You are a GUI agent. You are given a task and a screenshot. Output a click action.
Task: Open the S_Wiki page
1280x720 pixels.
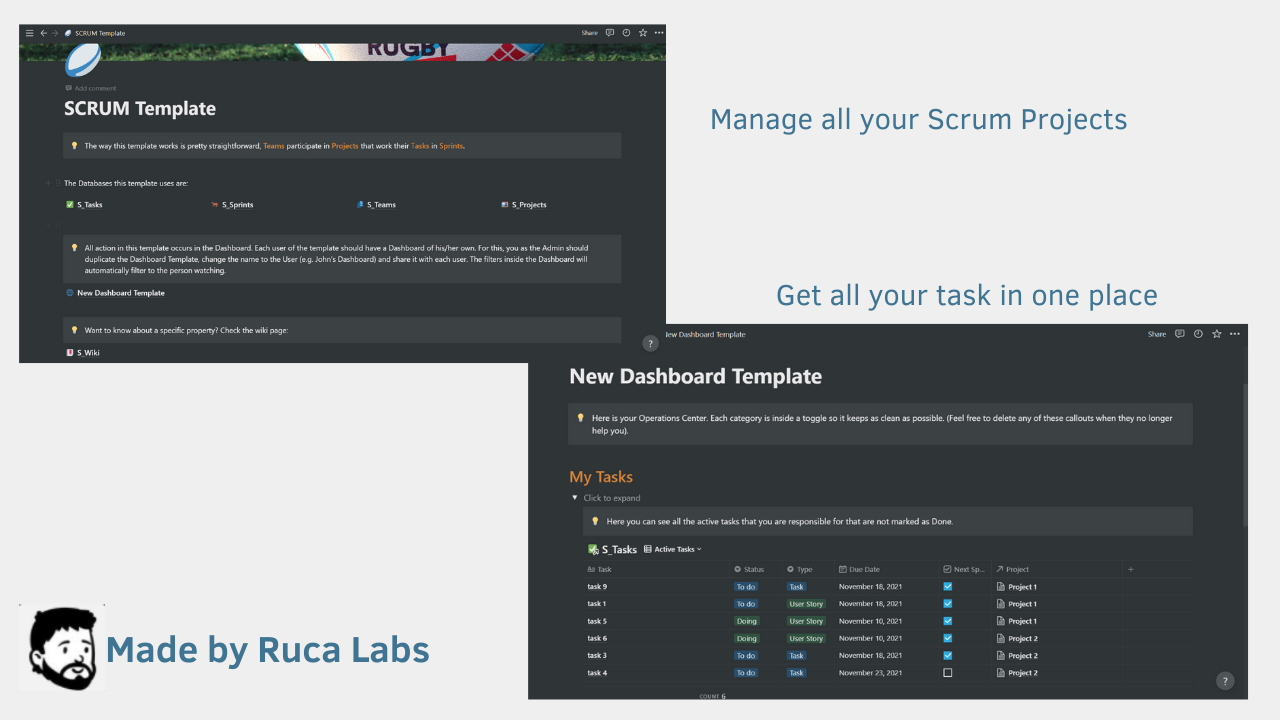click(x=88, y=352)
